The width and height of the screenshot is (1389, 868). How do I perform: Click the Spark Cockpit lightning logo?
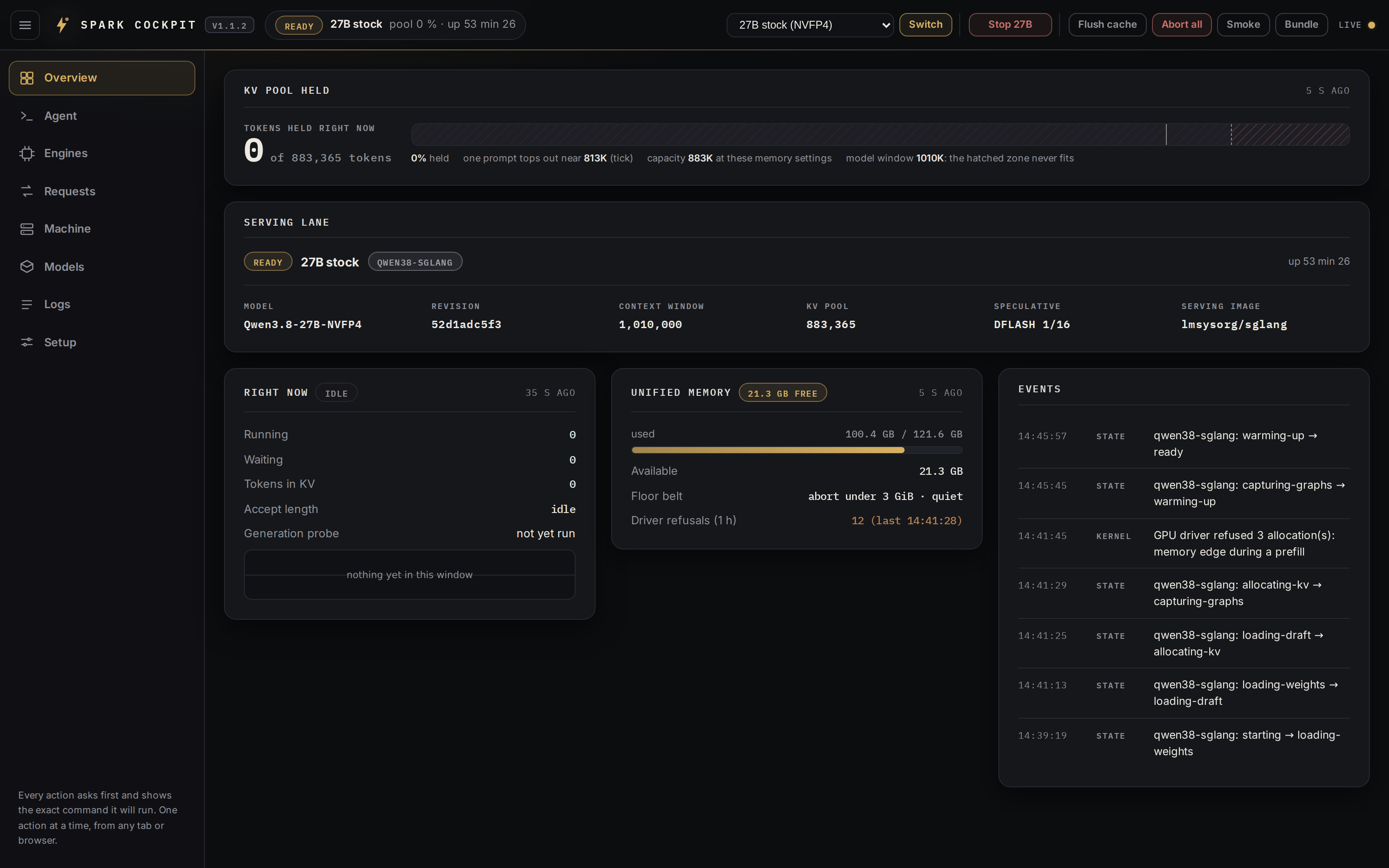[x=62, y=25]
